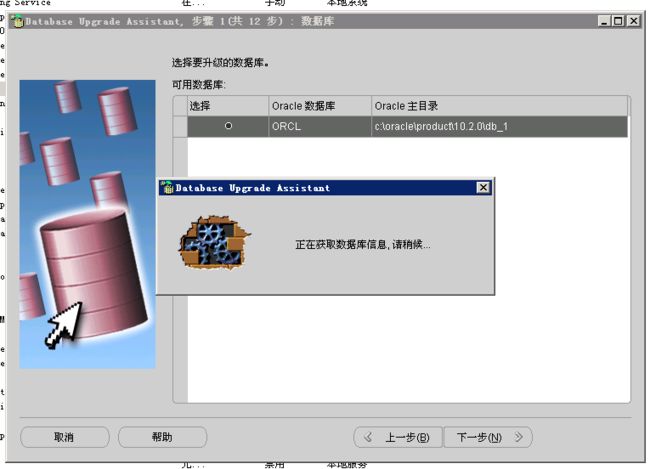
Task: Click the Cancel (取消) button
Action: [65, 437]
